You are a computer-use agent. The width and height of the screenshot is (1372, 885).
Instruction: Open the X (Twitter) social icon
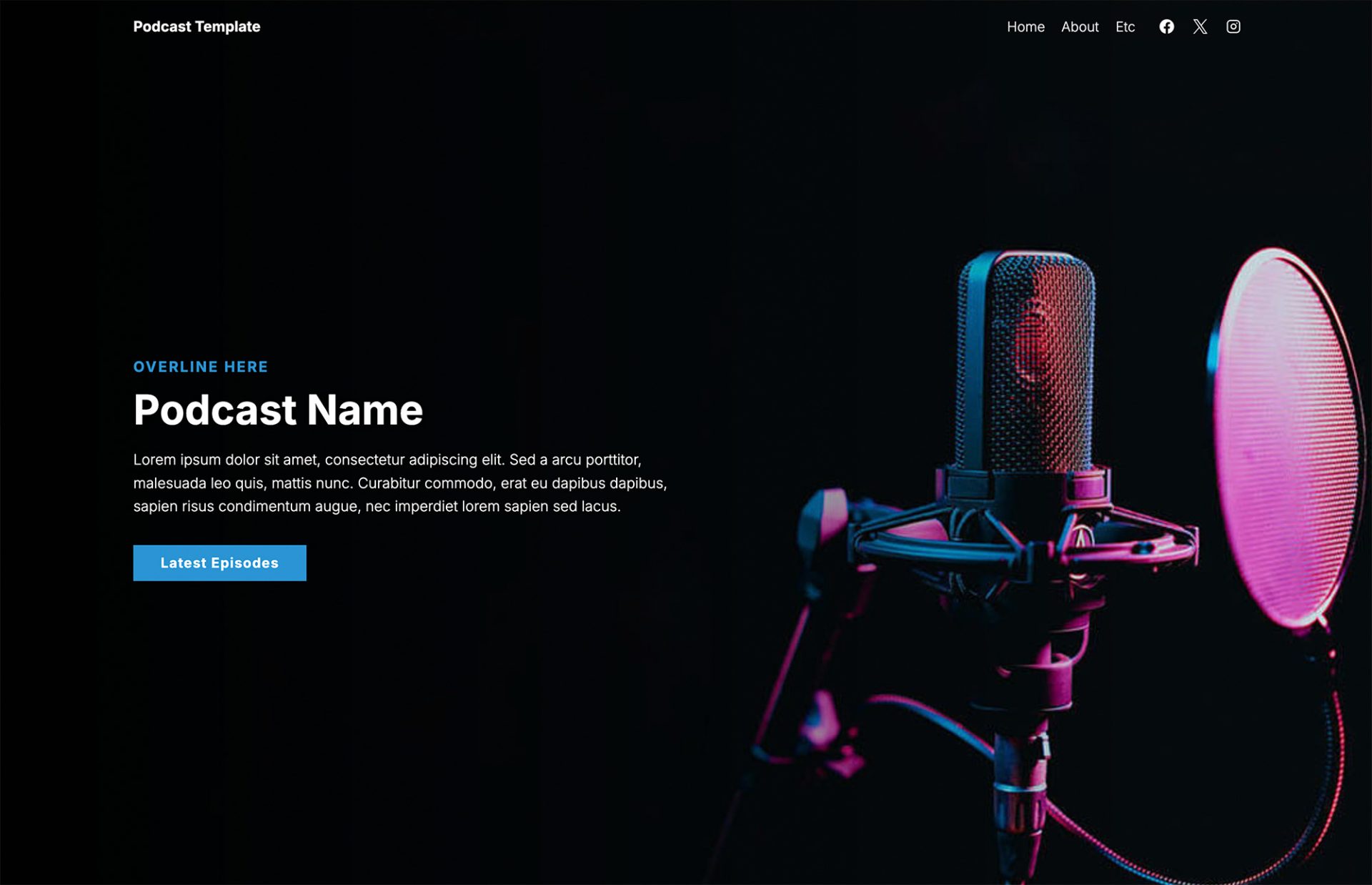tap(1200, 26)
